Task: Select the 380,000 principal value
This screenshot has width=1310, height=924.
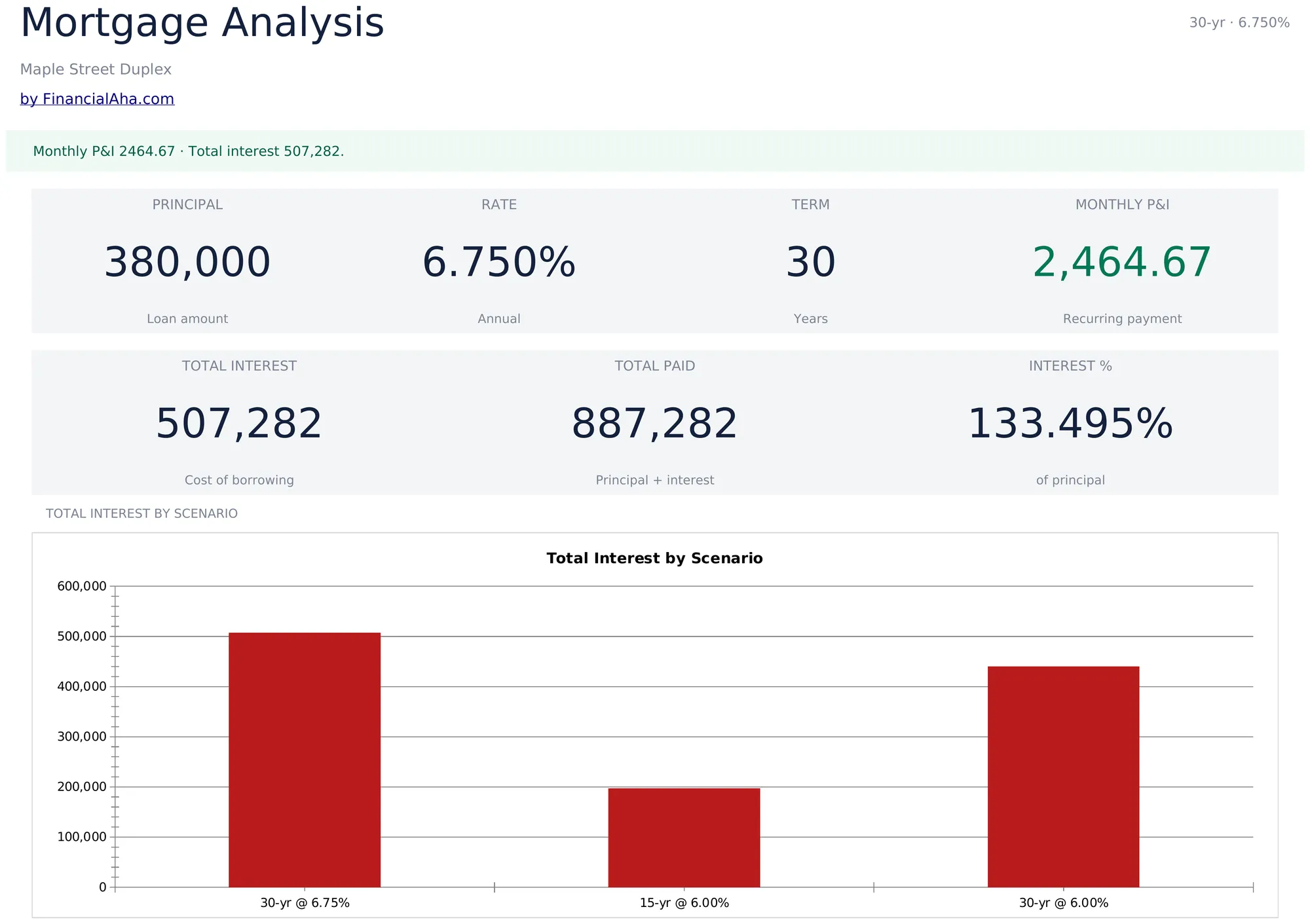Action: pyautogui.click(x=187, y=262)
